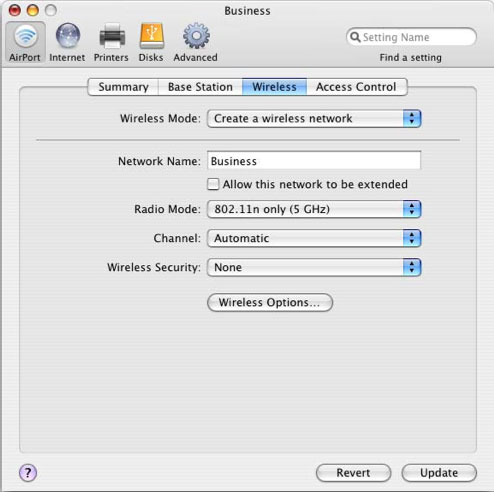Enable Allow this network to be extended
This screenshot has height=492, width=494.
coord(213,184)
